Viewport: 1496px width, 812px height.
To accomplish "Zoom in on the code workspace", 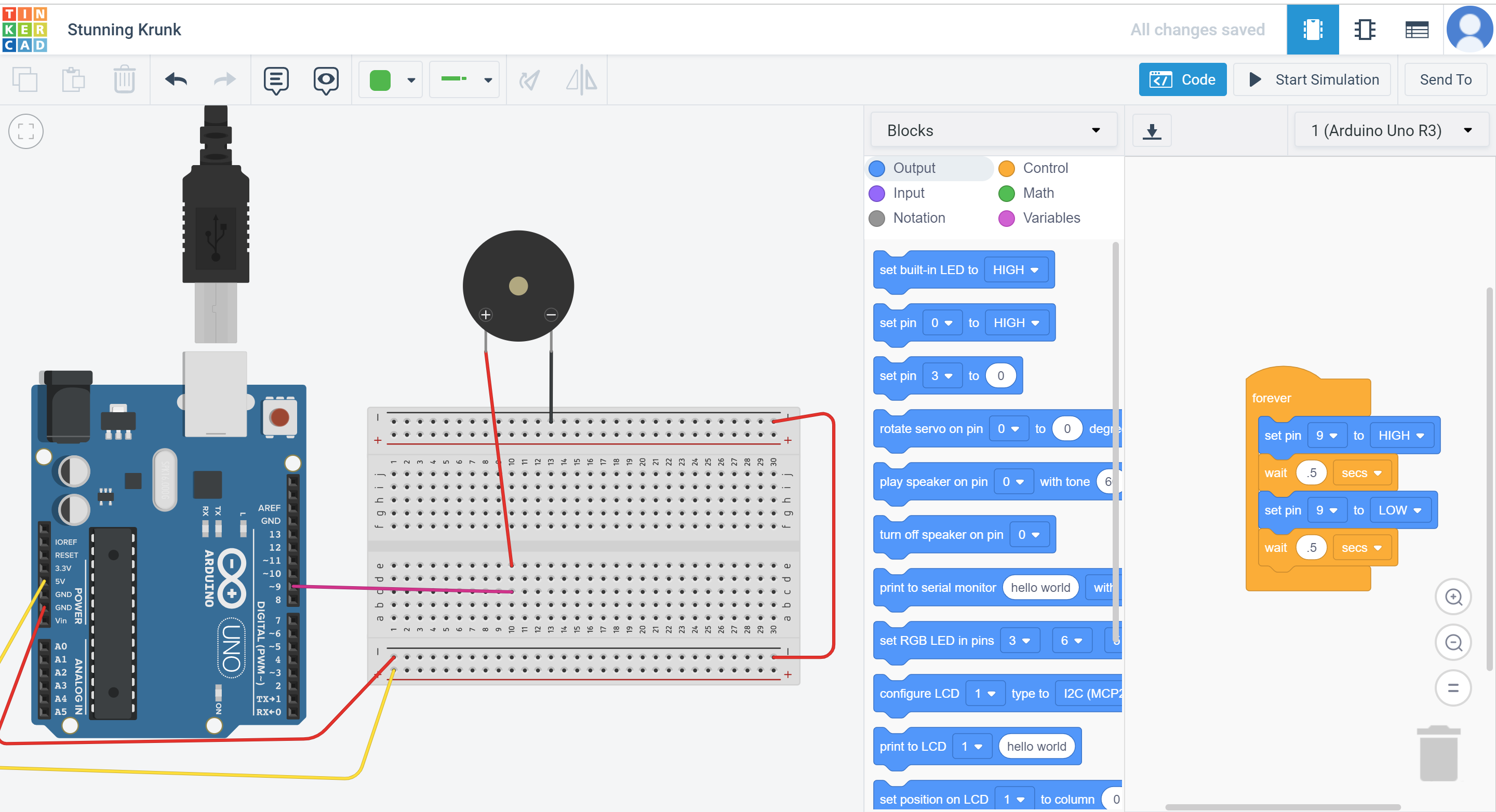I will (1453, 597).
